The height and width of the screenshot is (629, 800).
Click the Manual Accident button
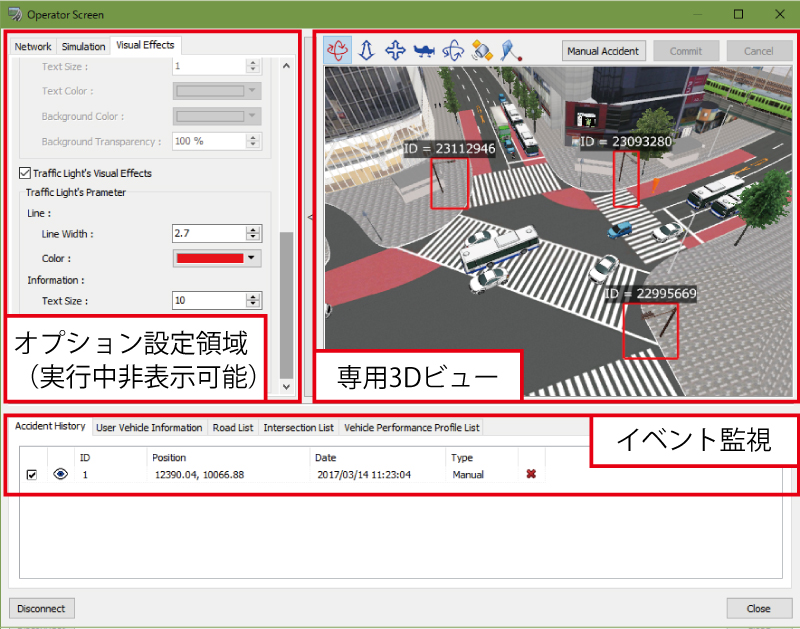[x=603, y=51]
